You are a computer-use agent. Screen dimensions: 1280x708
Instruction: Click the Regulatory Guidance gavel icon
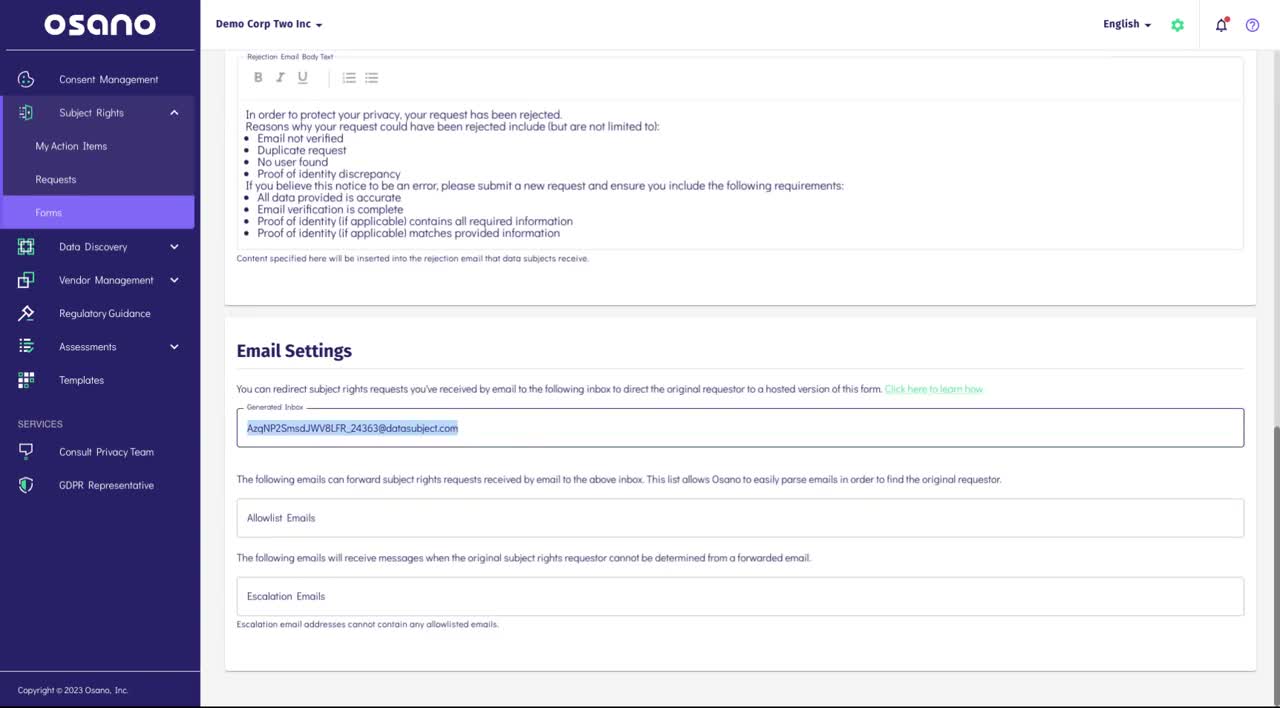pos(26,313)
